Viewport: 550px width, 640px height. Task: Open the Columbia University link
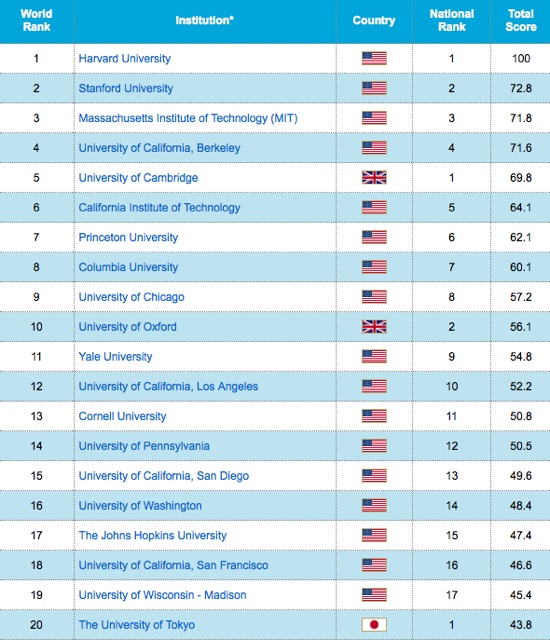click(128, 267)
